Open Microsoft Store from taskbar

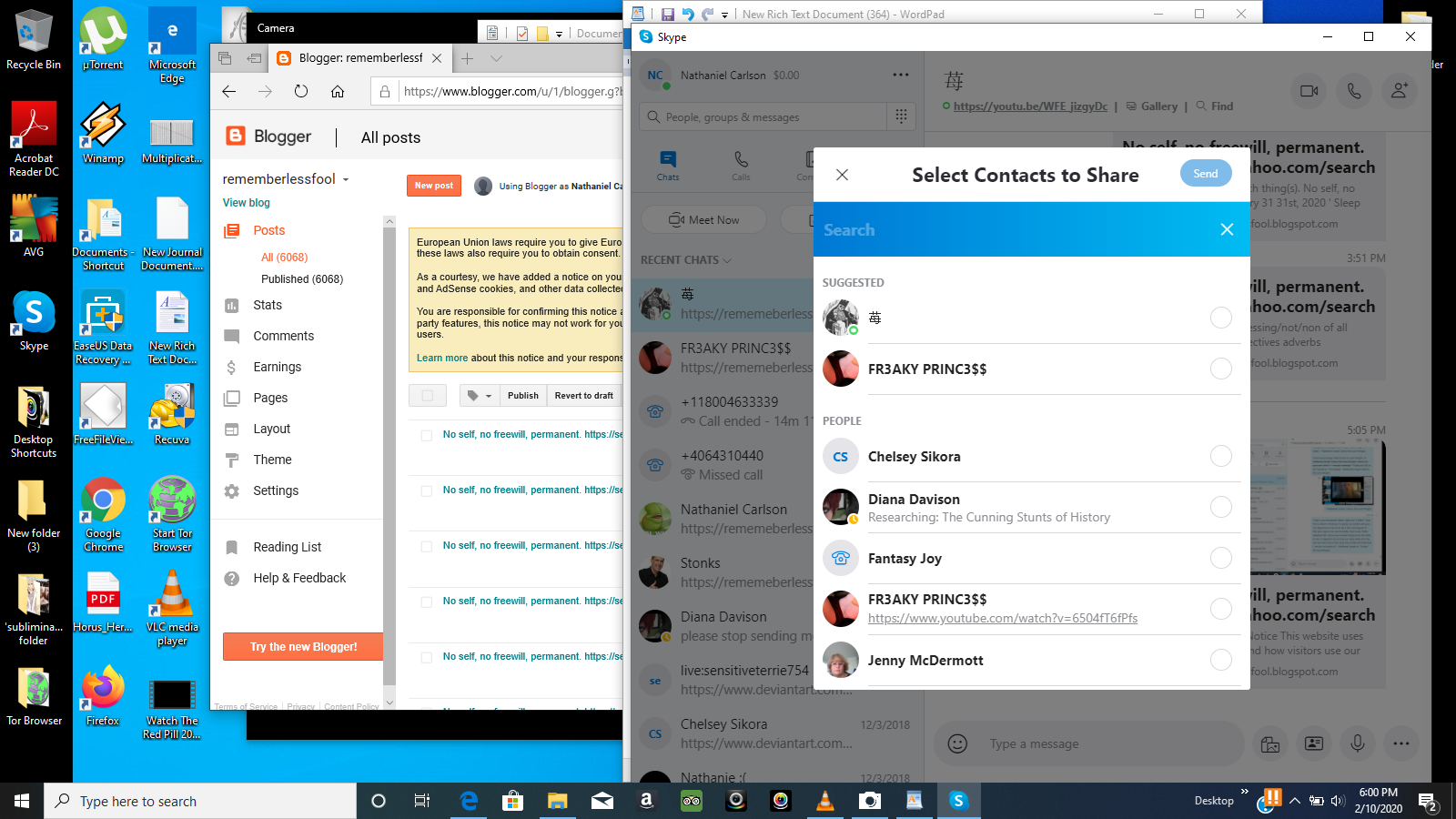click(512, 801)
